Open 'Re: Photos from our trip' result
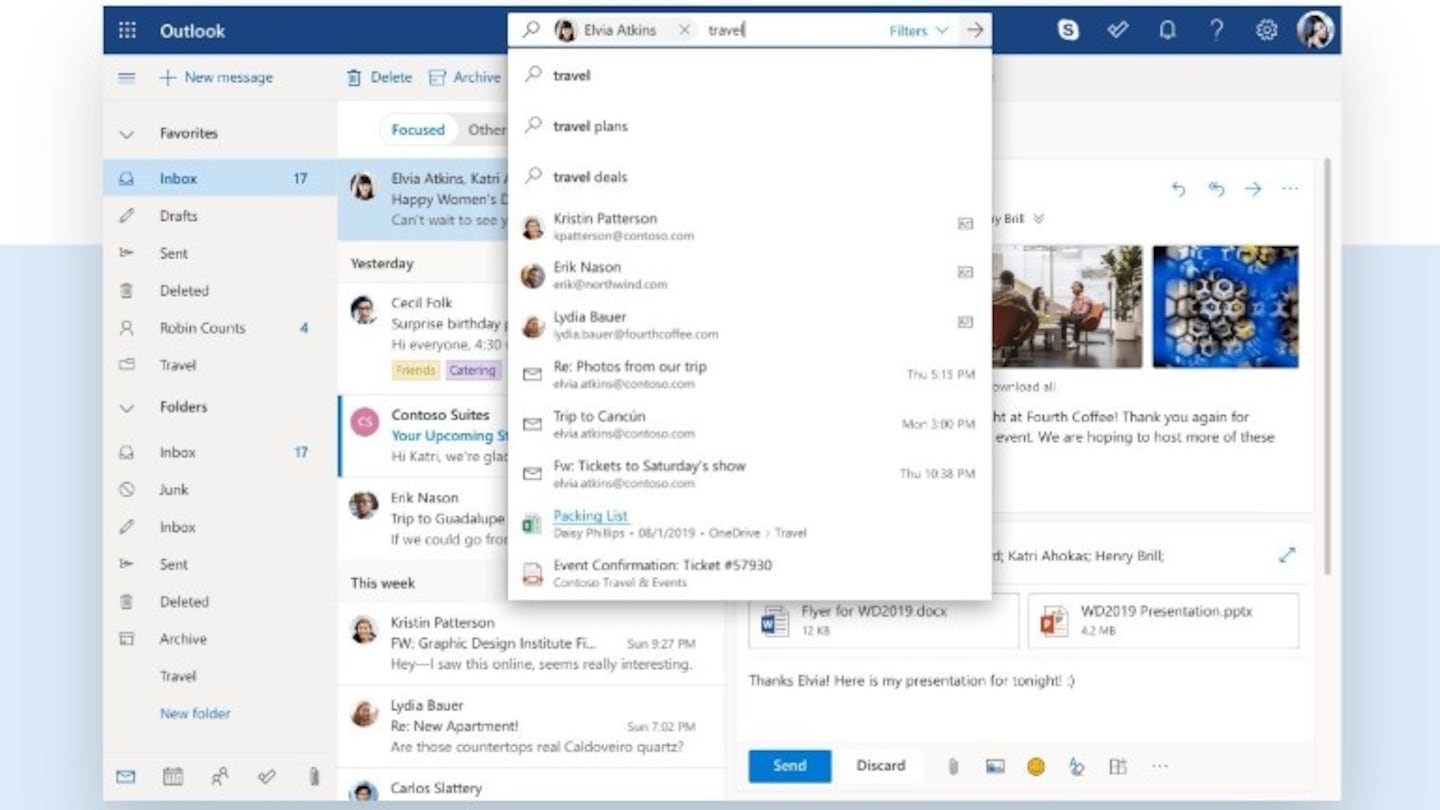The width and height of the screenshot is (1440, 810). [750, 374]
